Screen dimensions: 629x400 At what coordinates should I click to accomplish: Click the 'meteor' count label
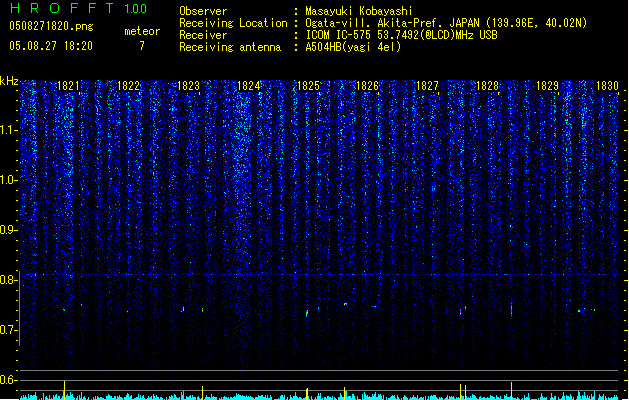[x=142, y=31]
